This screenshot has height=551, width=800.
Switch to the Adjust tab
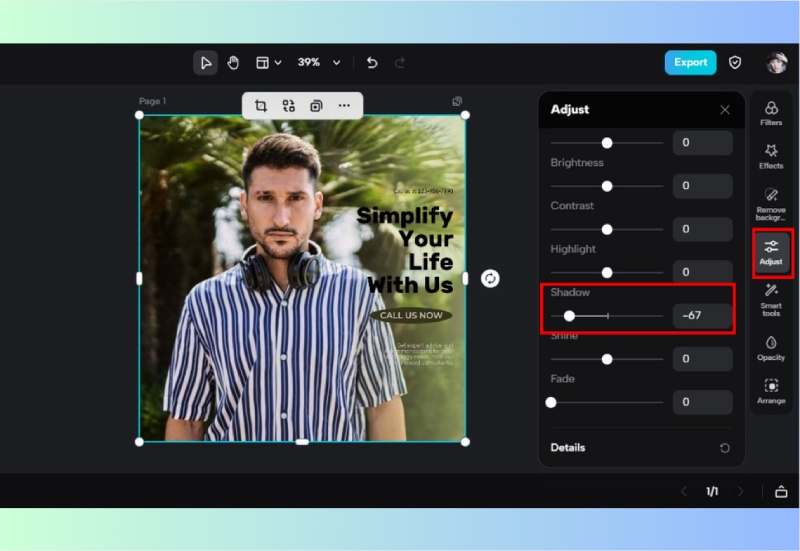(x=771, y=252)
